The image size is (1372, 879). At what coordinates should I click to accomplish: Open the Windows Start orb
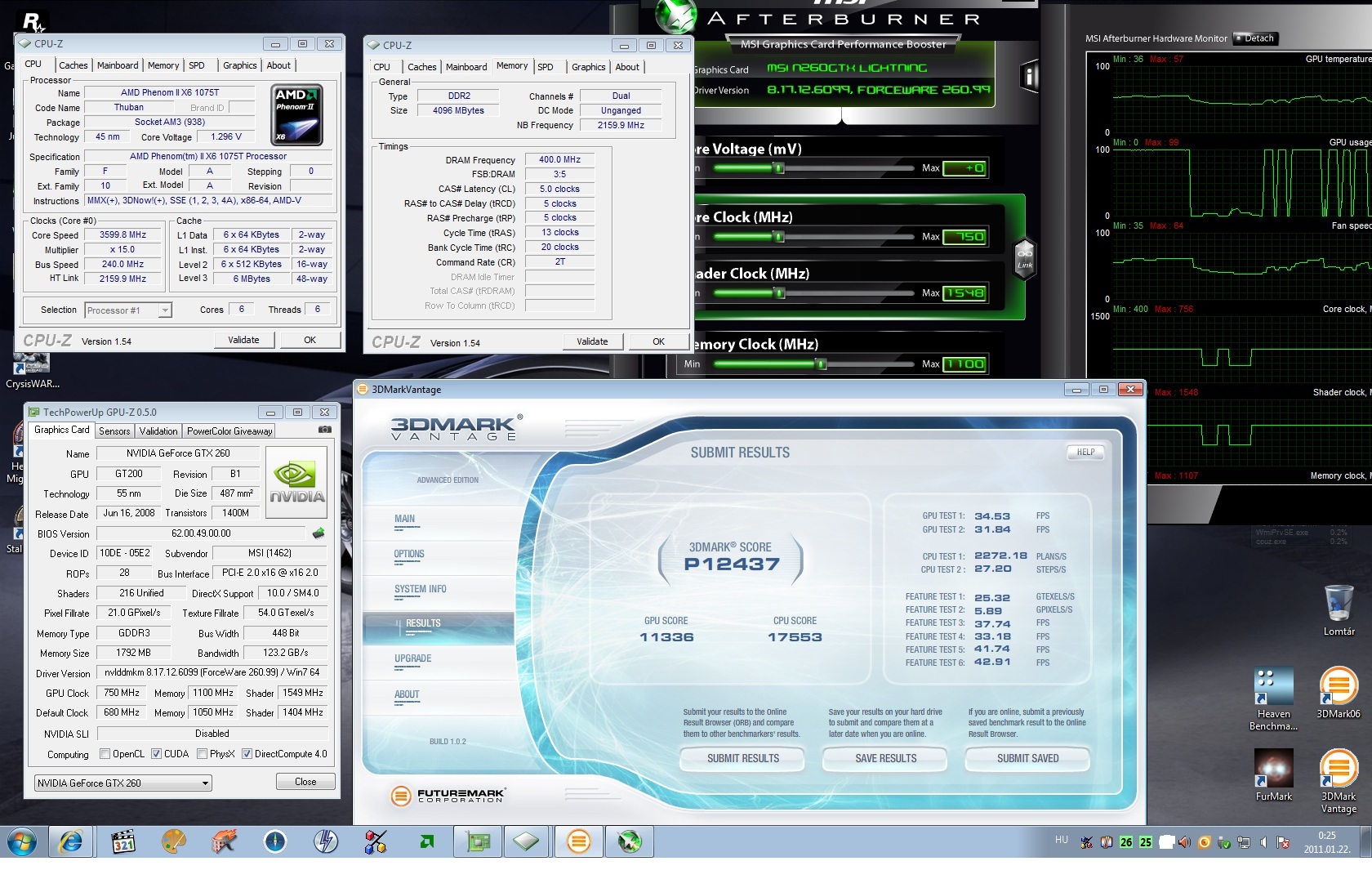tap(22, 841)
